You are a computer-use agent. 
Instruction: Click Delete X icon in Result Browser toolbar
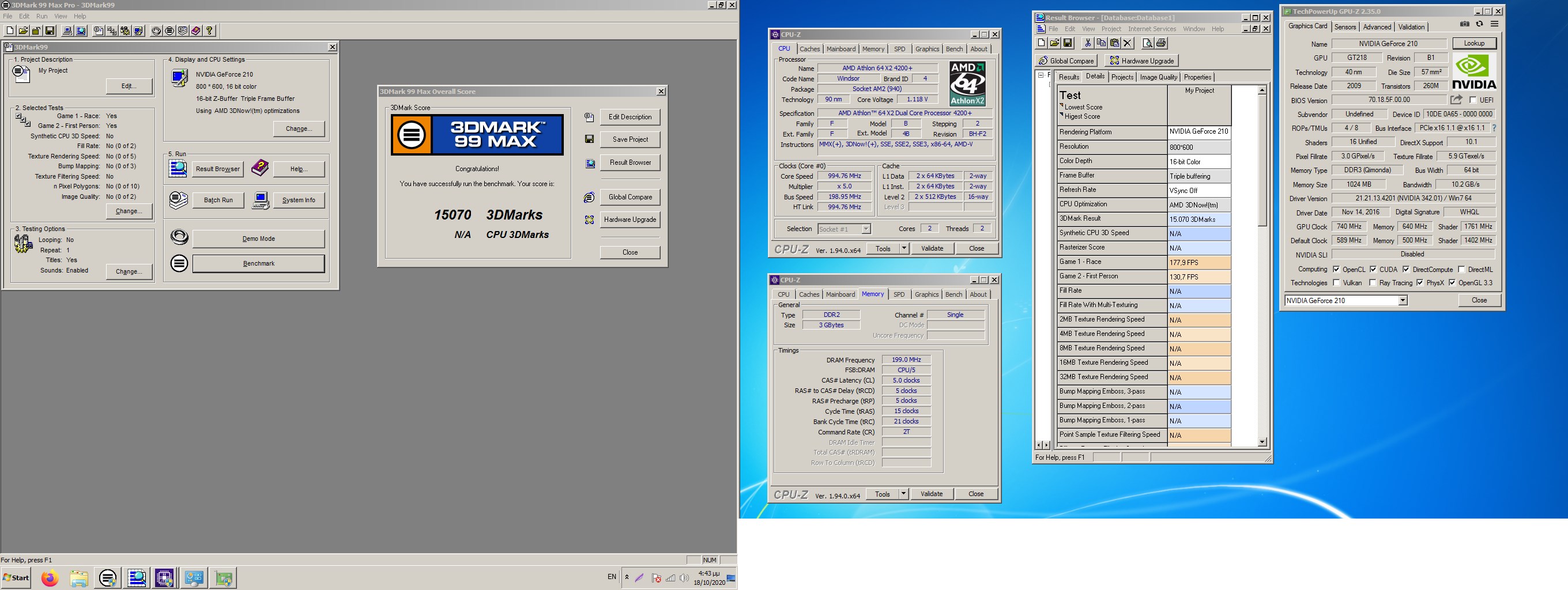(1128, 43)
